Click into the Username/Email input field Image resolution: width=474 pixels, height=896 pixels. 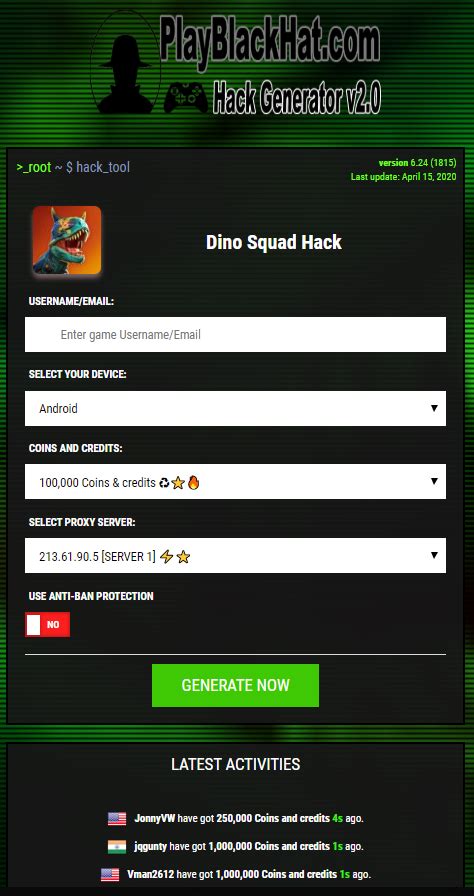[235, 335]
